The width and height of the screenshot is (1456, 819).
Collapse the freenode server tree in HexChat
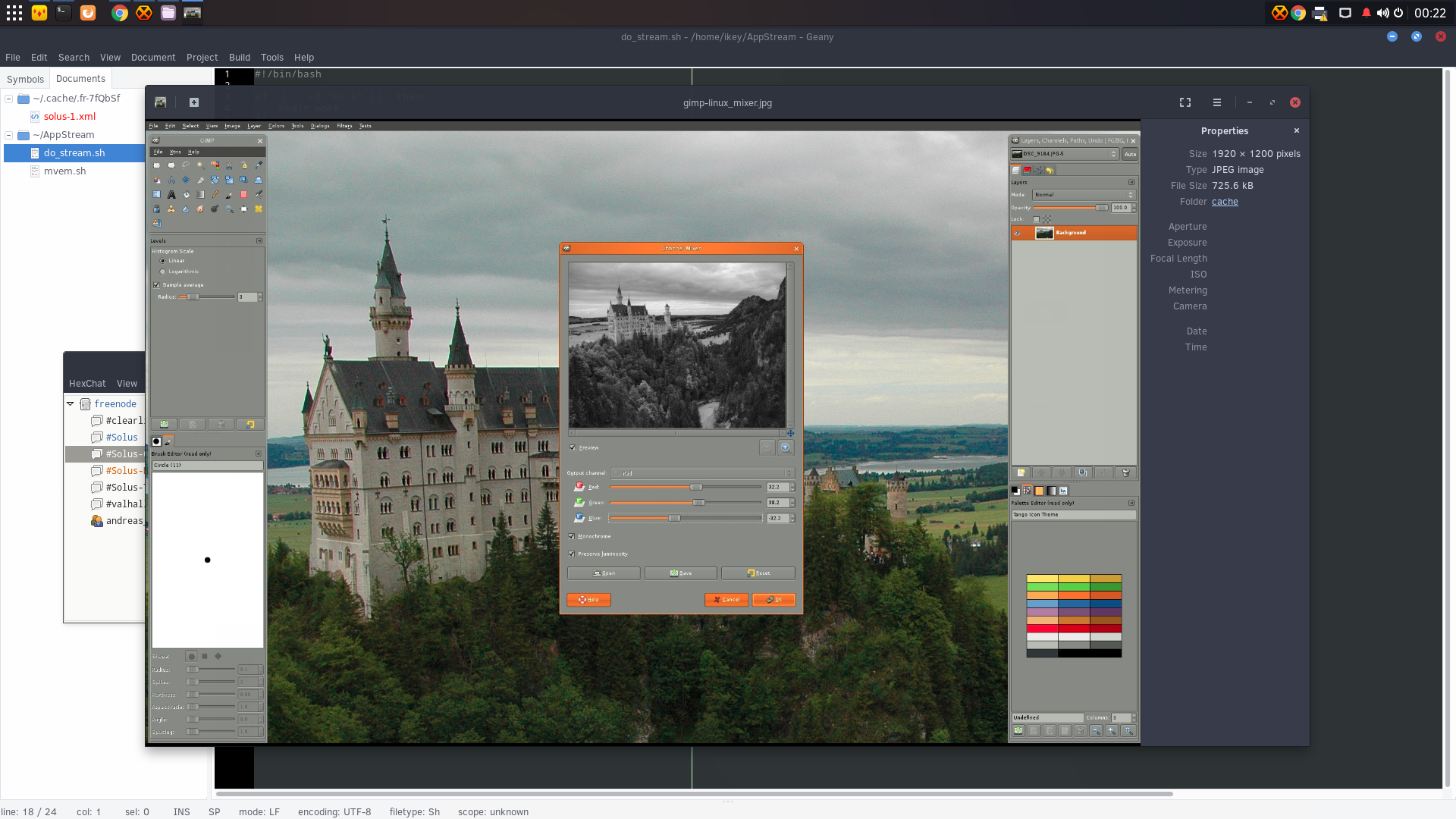coord(71,404)
